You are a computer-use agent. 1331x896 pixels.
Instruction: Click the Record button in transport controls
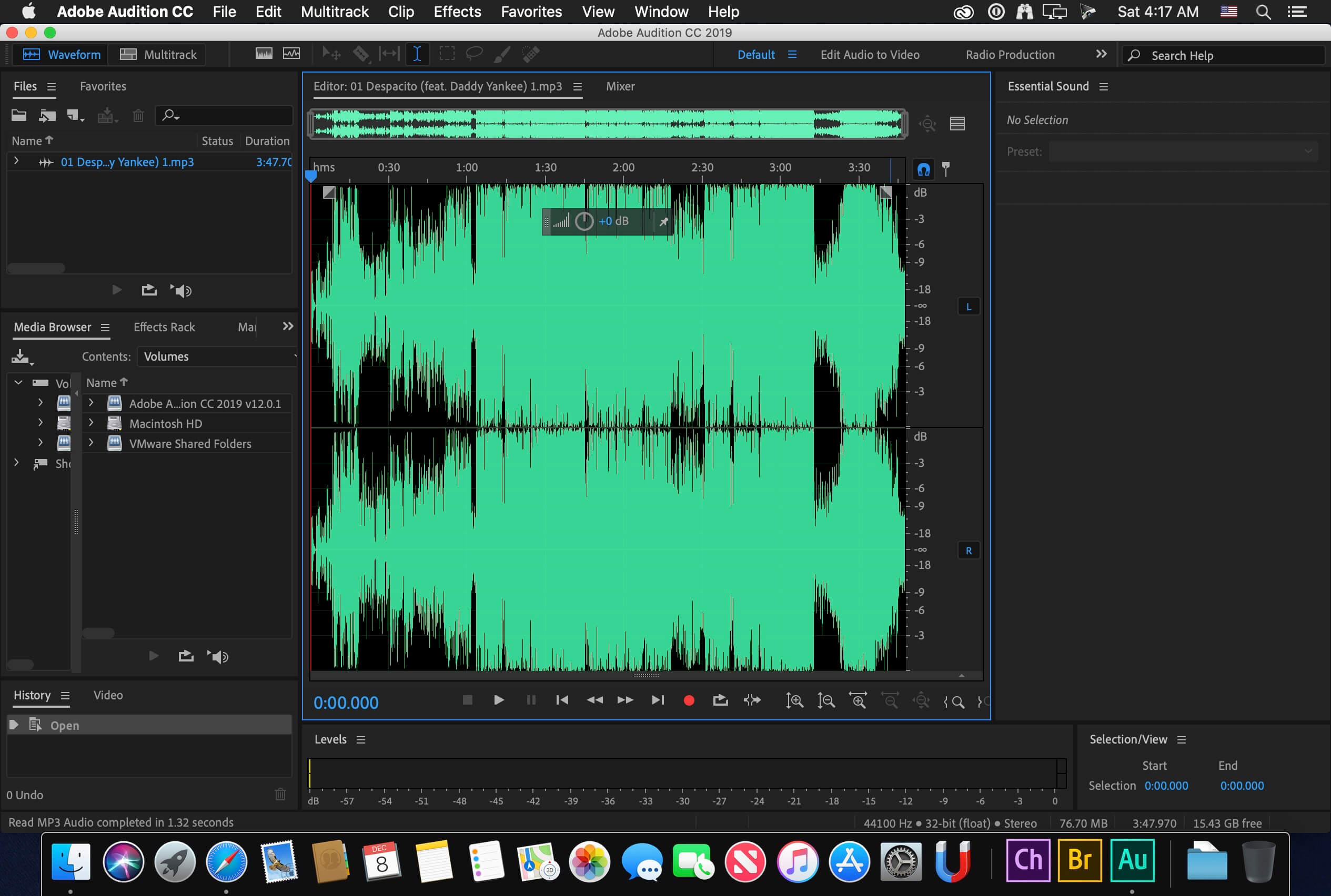(x=689, y=701)
